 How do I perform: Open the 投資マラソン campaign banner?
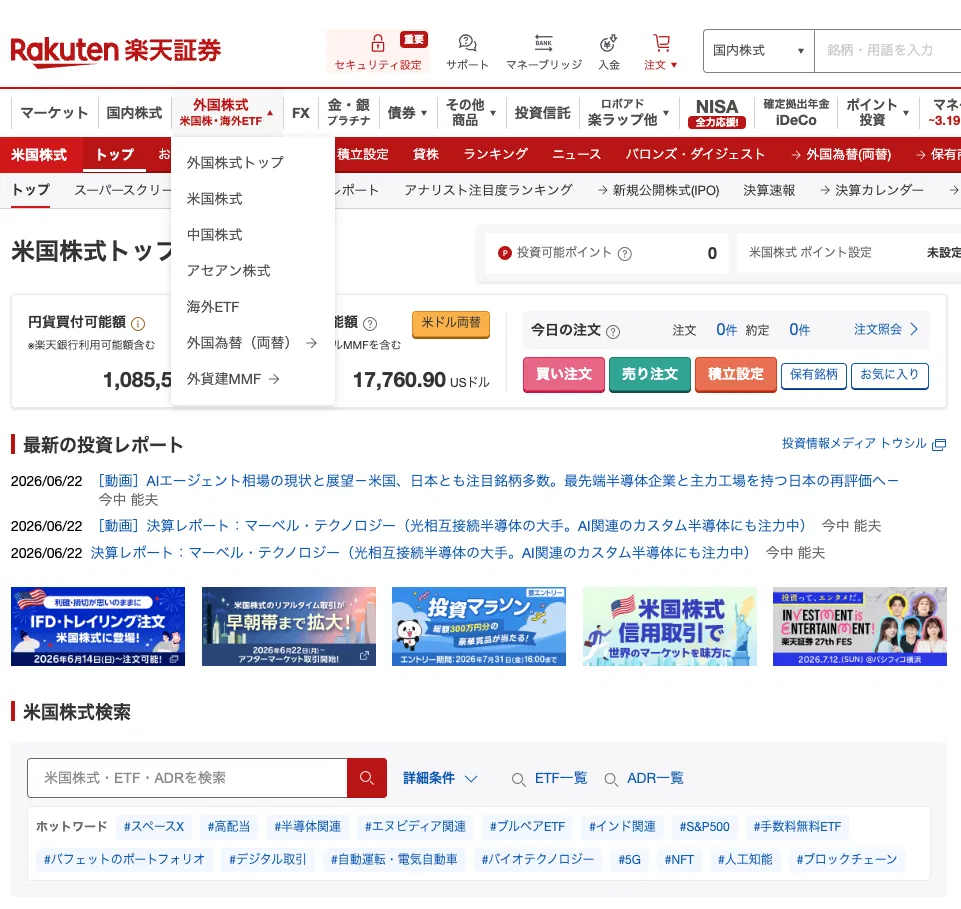point(479,626)
